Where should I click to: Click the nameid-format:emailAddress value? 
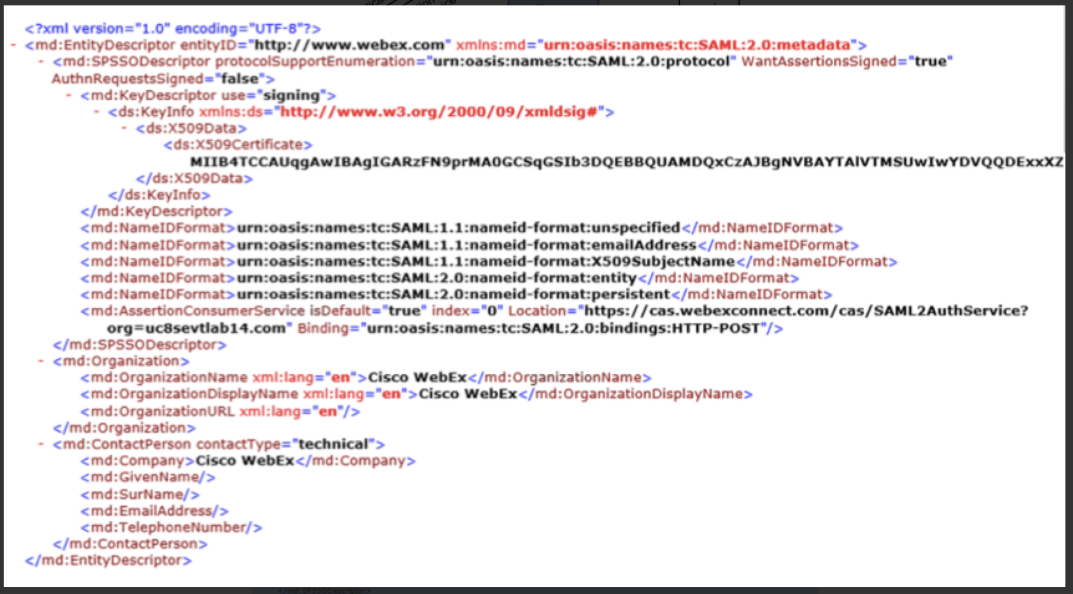pos(467,244)
